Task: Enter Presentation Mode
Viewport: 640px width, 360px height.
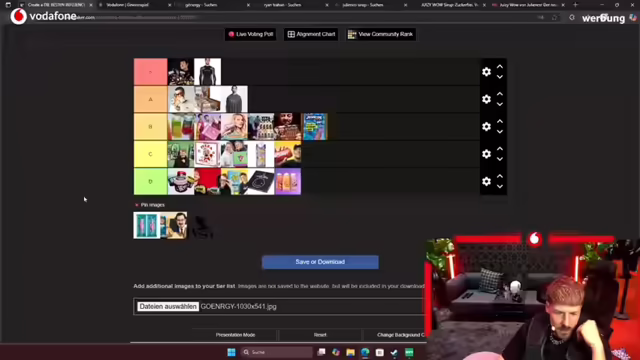Action: (x=236, y=335)
